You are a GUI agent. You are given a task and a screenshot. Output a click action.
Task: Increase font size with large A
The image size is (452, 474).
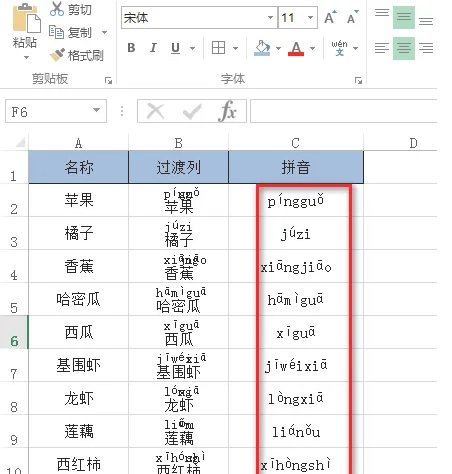[x=330, y=17]
